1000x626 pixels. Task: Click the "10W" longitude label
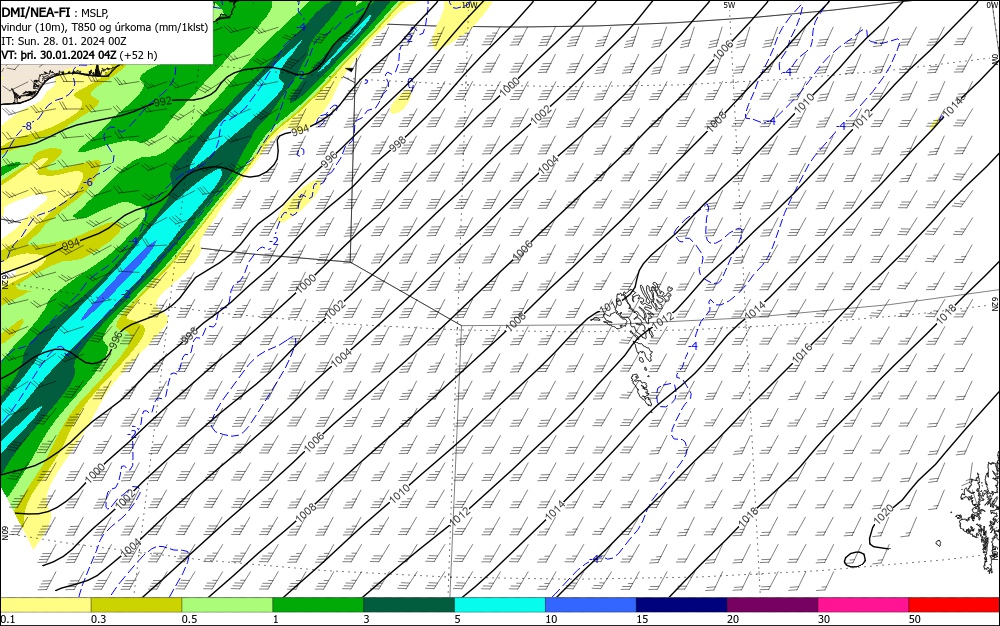(469, 5)
